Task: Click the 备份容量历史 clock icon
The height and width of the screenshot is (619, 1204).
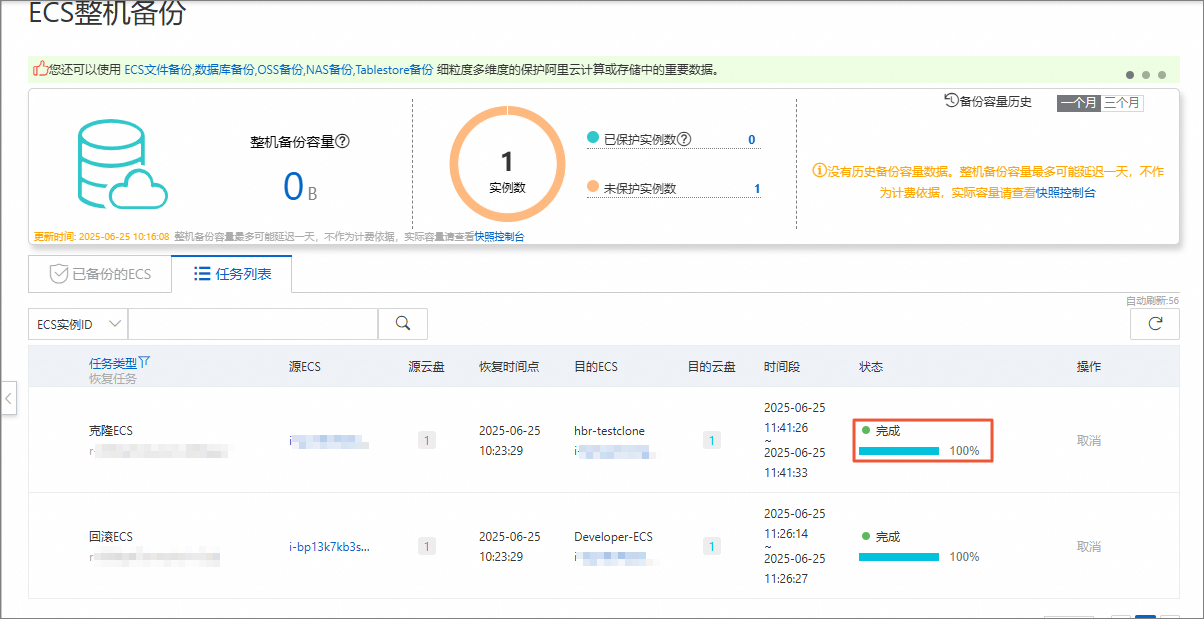Action: (x=951, y=101)
